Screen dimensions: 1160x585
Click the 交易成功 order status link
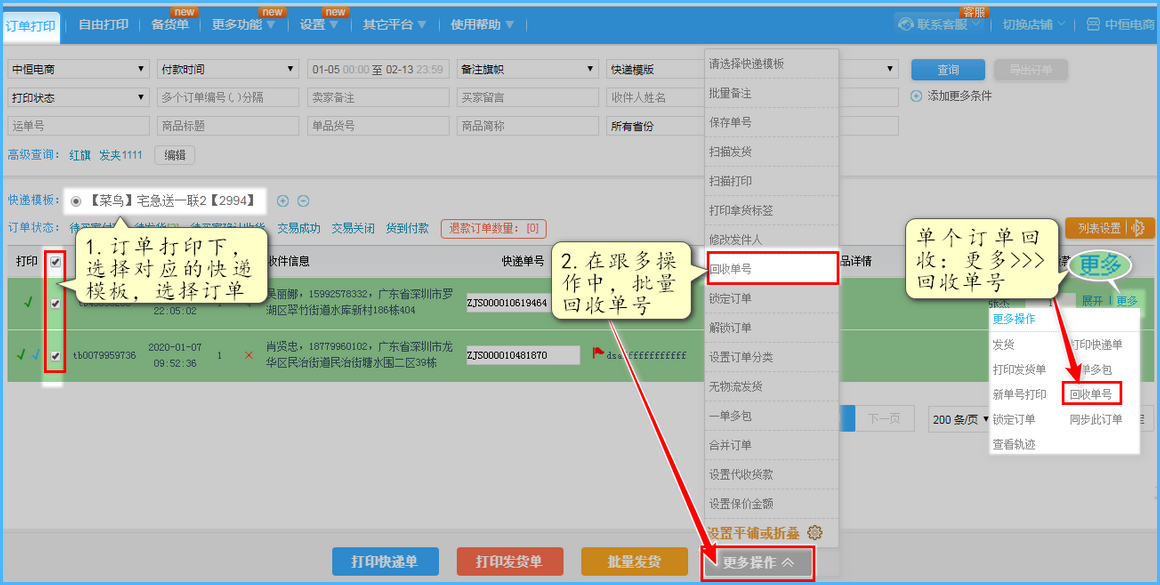(299, 228)
